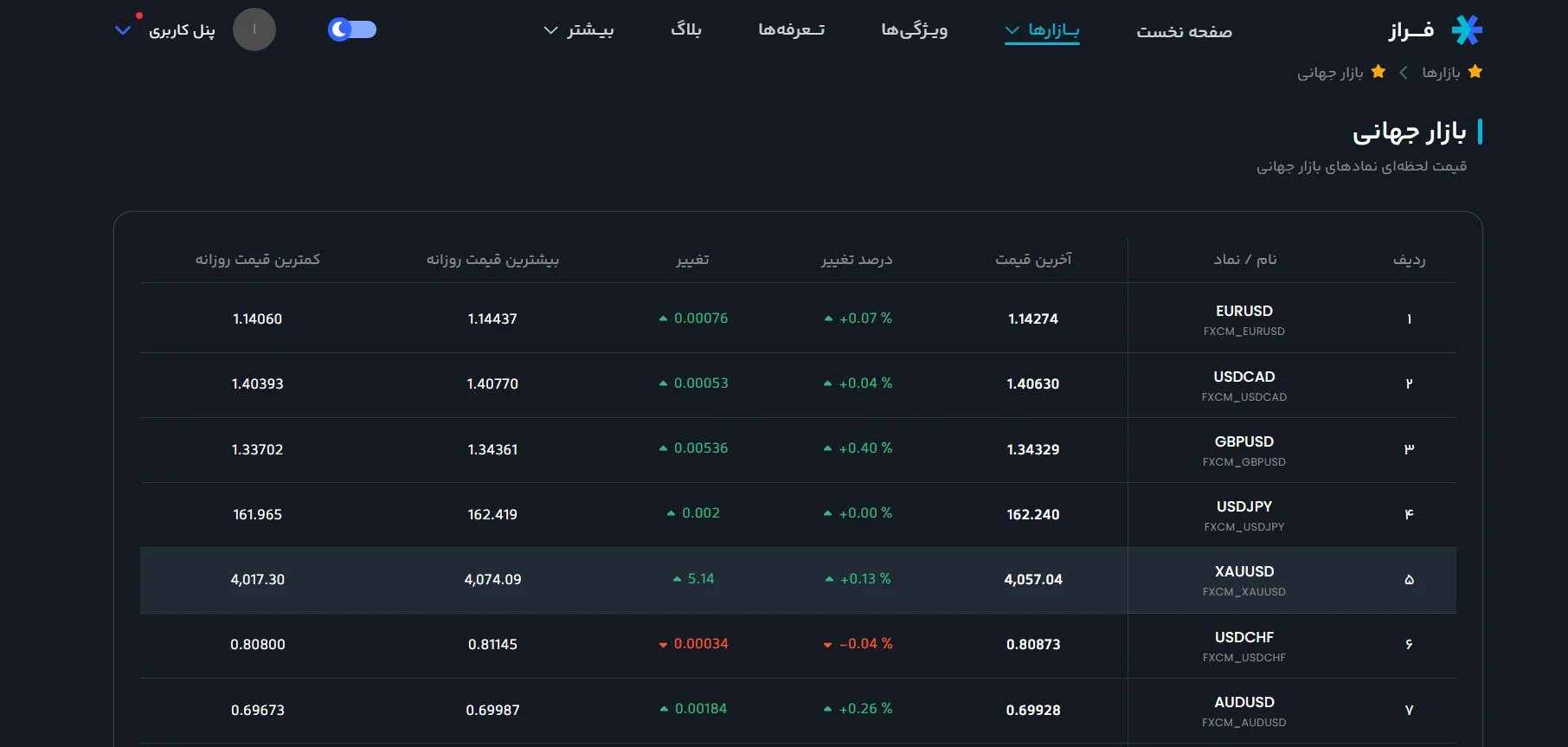Click the green up arrow in XAUUSD percent
The height and width of the screenshot is (747, 1568).
[x=830, y=579]
